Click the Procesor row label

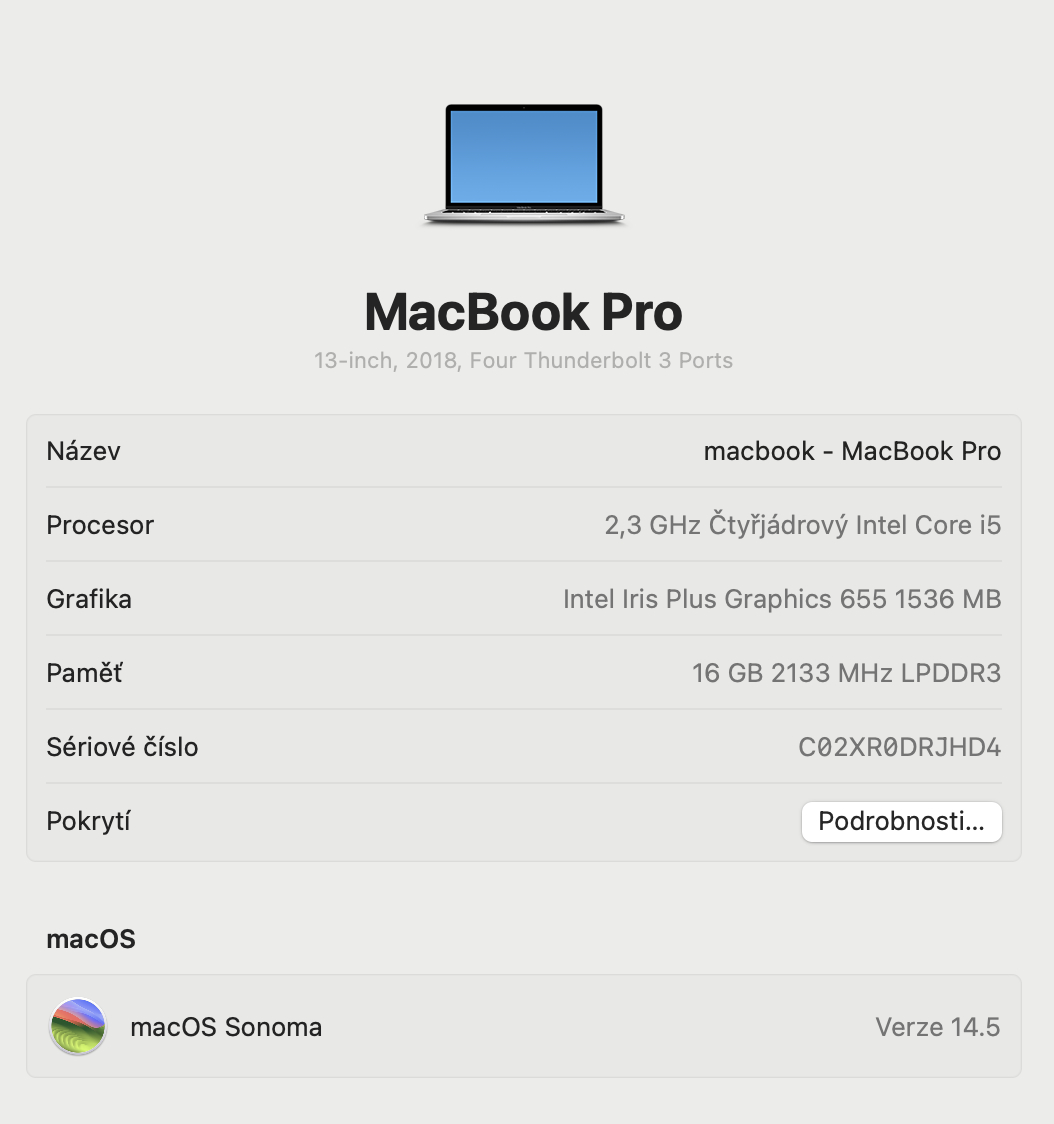pos(100,525)
